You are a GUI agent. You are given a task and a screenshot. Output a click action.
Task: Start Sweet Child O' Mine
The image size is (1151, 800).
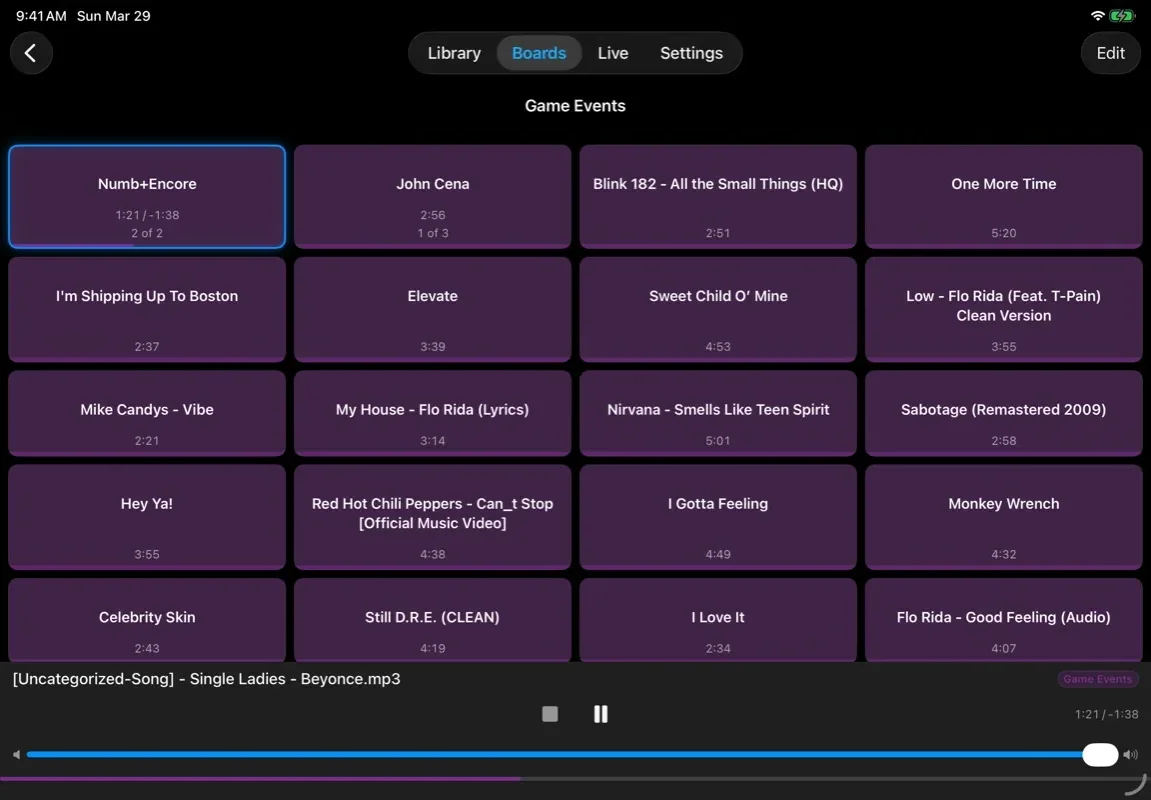tap(718, 310)
